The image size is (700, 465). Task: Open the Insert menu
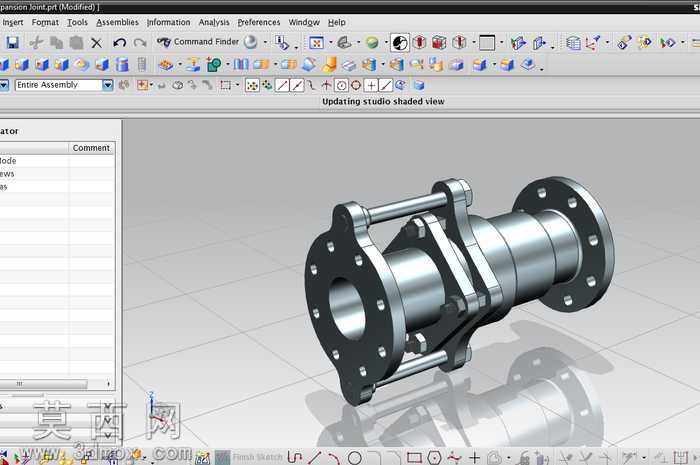click(12, 22)
